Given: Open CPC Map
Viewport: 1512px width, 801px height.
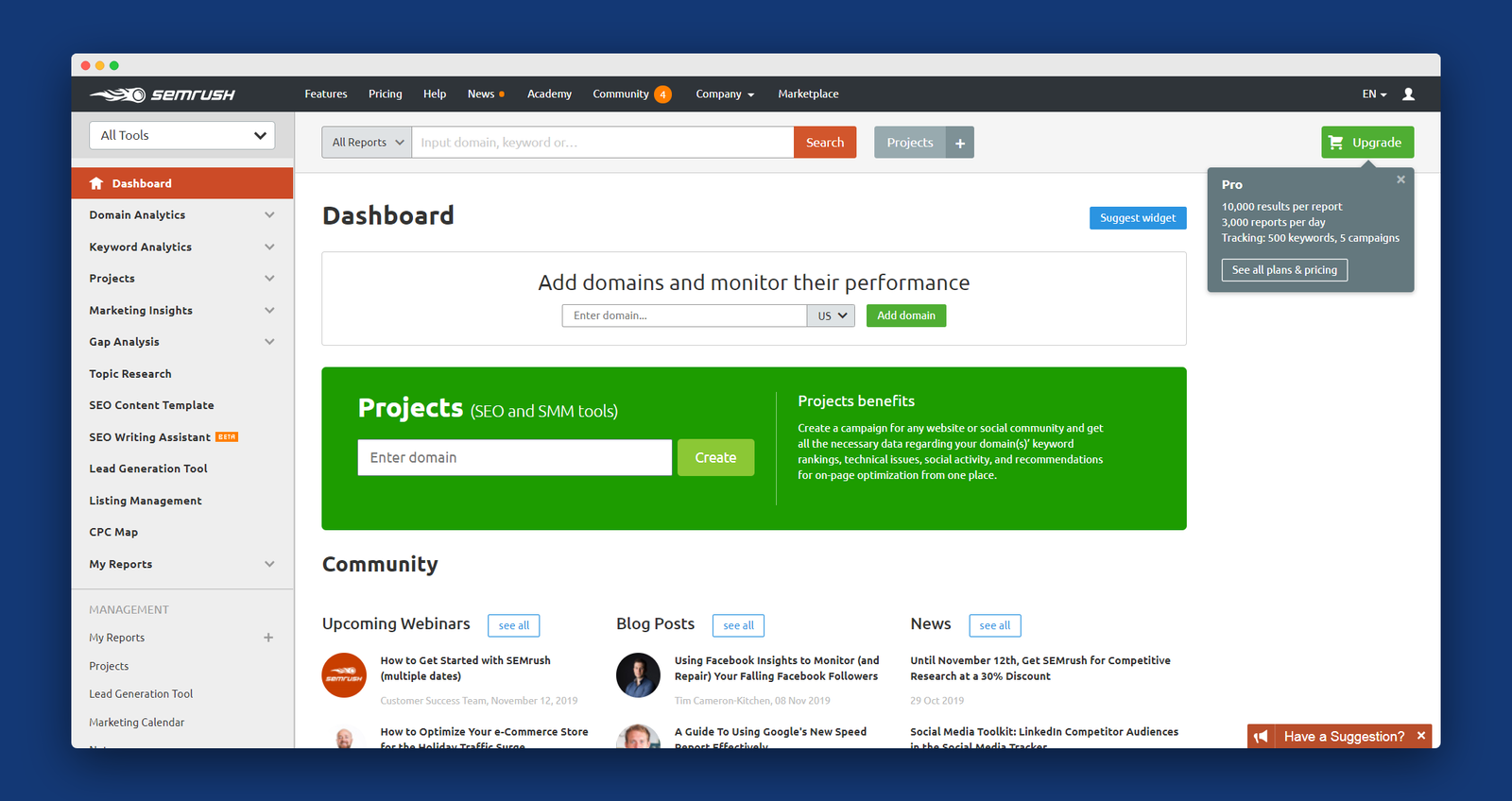Looking at the screenshot, I should tap(113, 533).
